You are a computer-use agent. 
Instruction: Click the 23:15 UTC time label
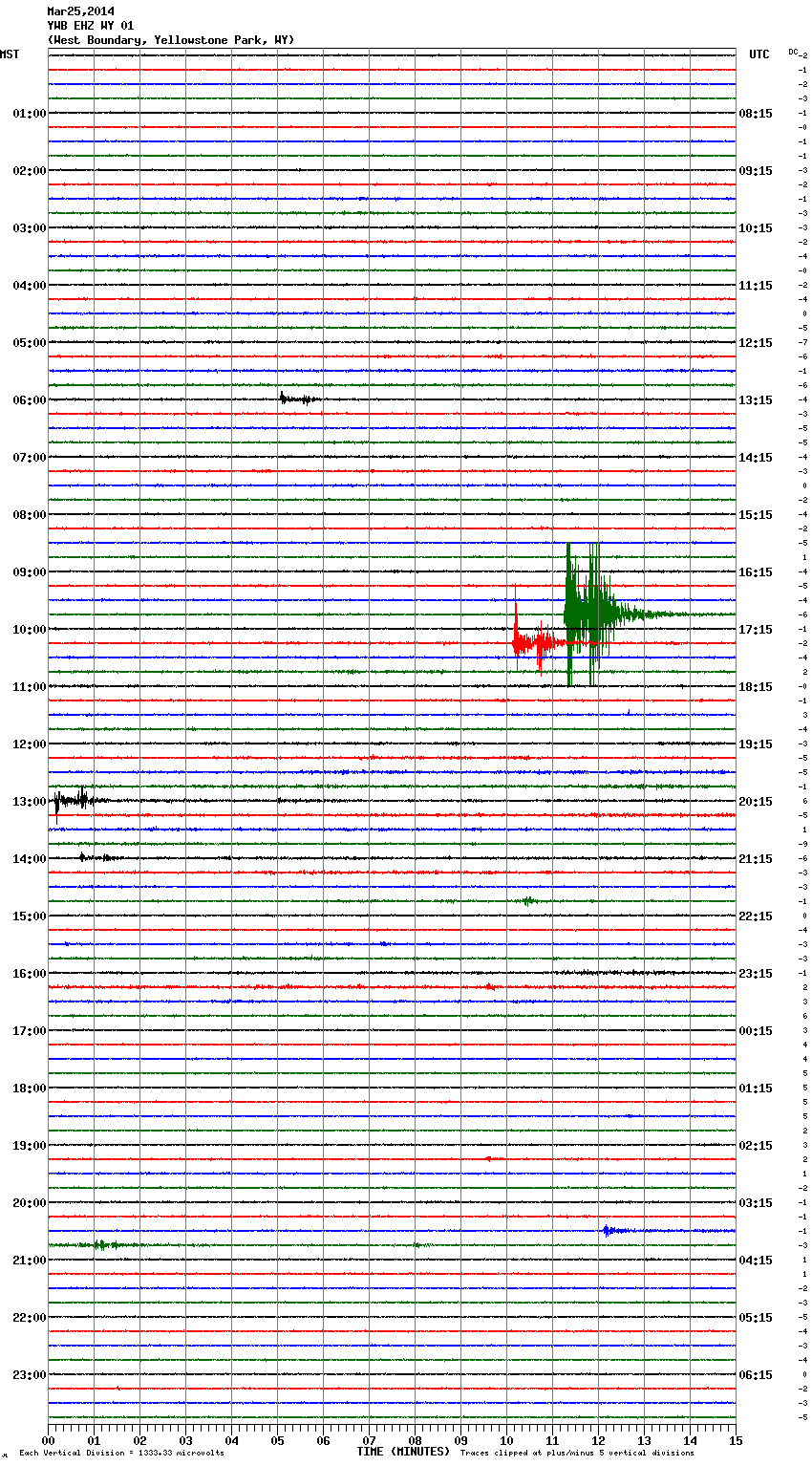(x=756, y=974)
